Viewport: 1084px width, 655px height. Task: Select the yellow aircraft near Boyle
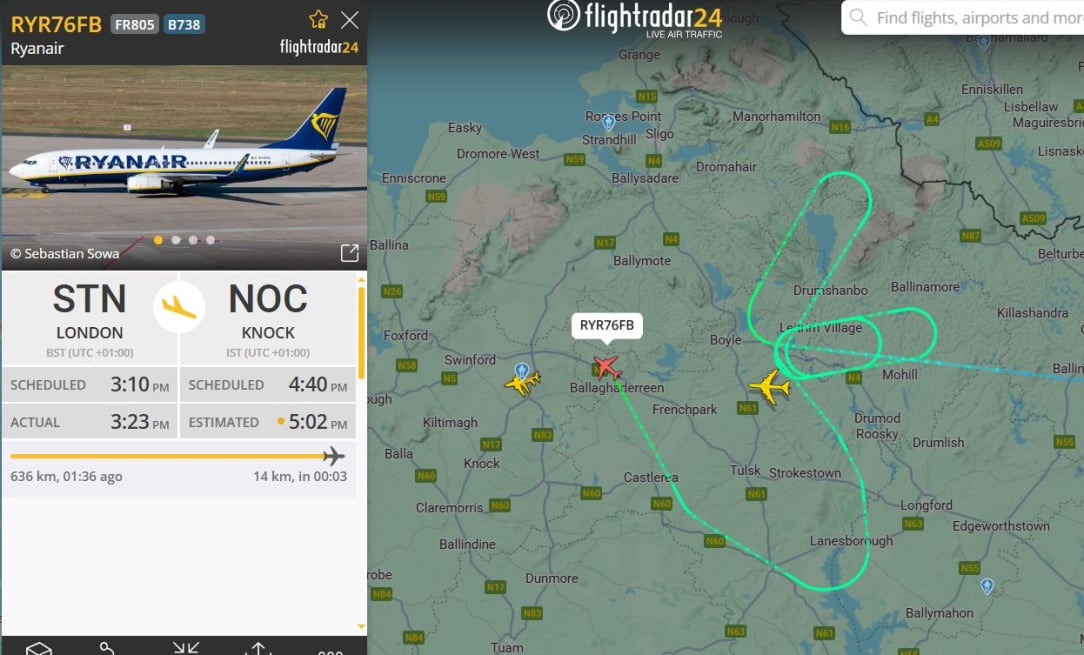click(x=770, y=387)
